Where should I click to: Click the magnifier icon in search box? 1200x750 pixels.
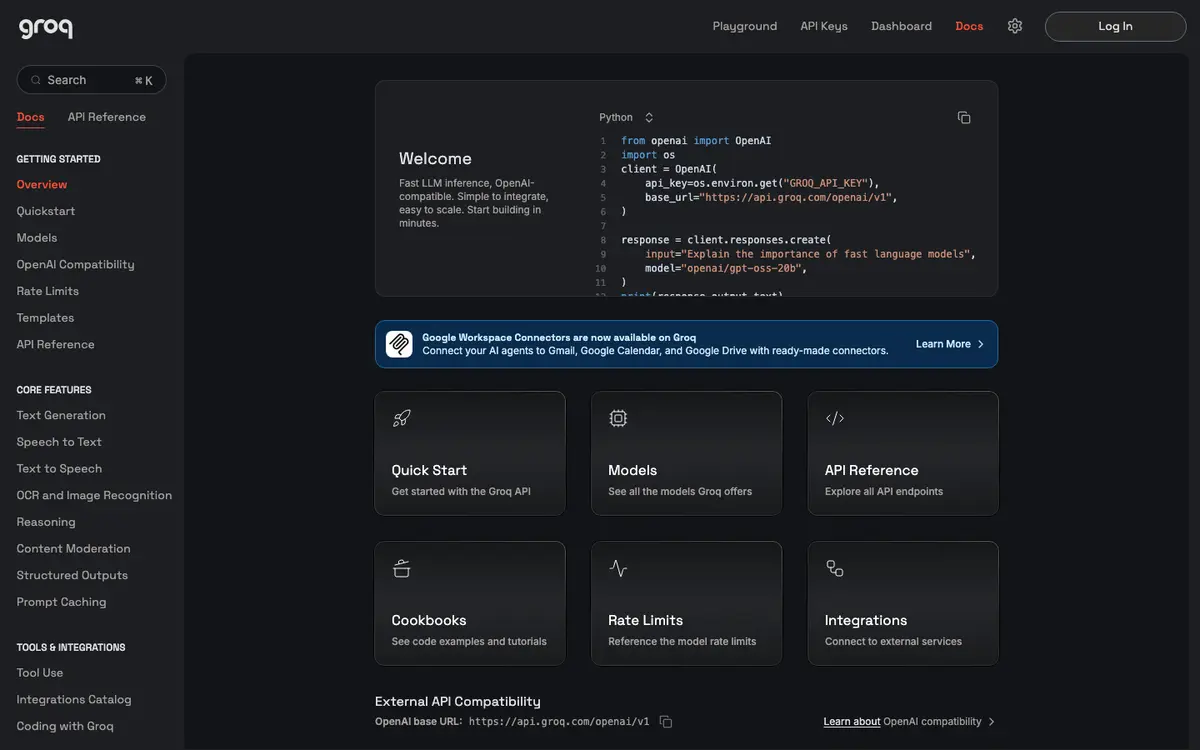click(36, 80)
